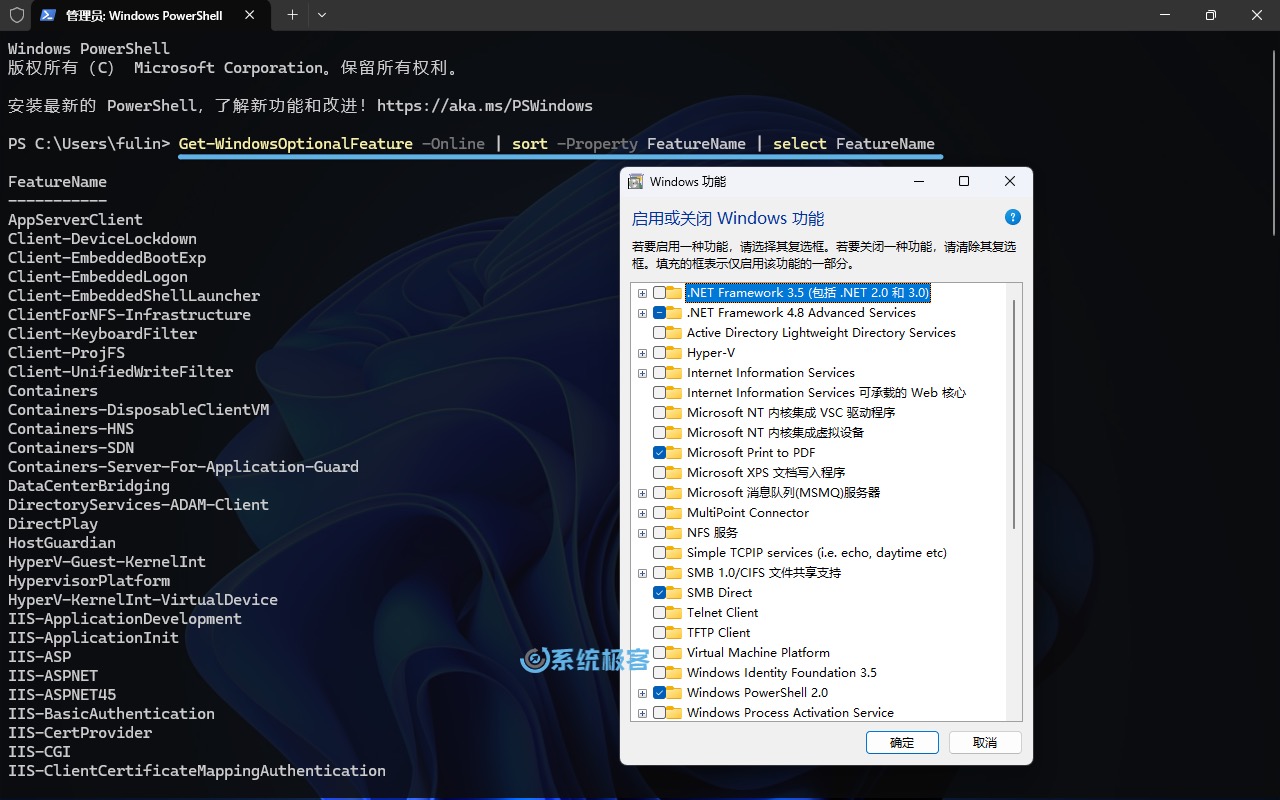Expand the .NET Framework 3.5 node
The width and height of the screenshot is (1280, 800).
pyautogui.click(x=642, y=293)
